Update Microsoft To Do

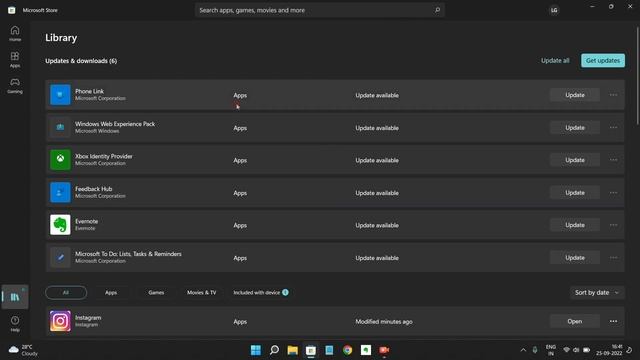[575, 258]
